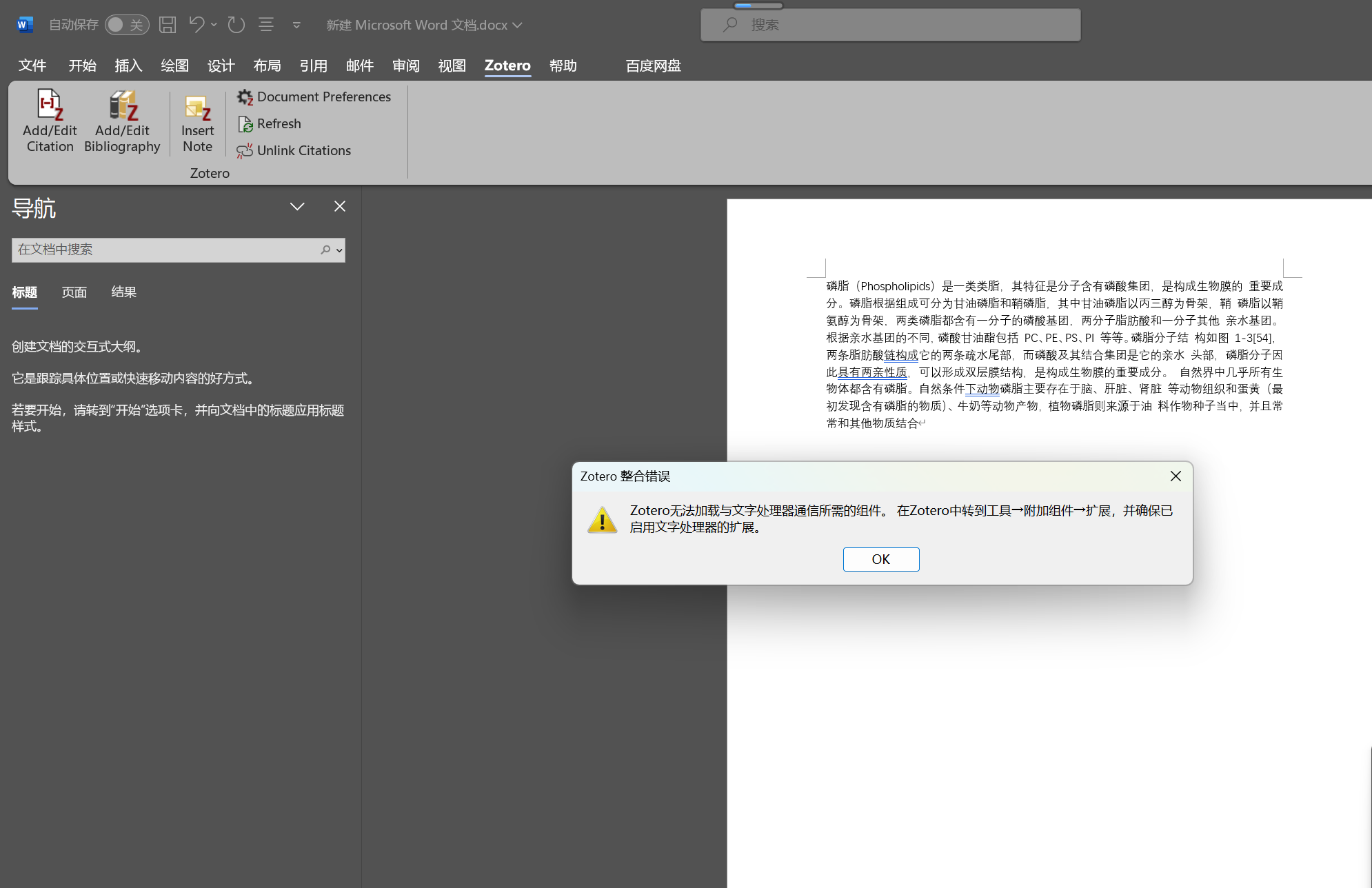Open the Undo history dropdown arrow
The image size is (1372, 888).
(214, 25)
